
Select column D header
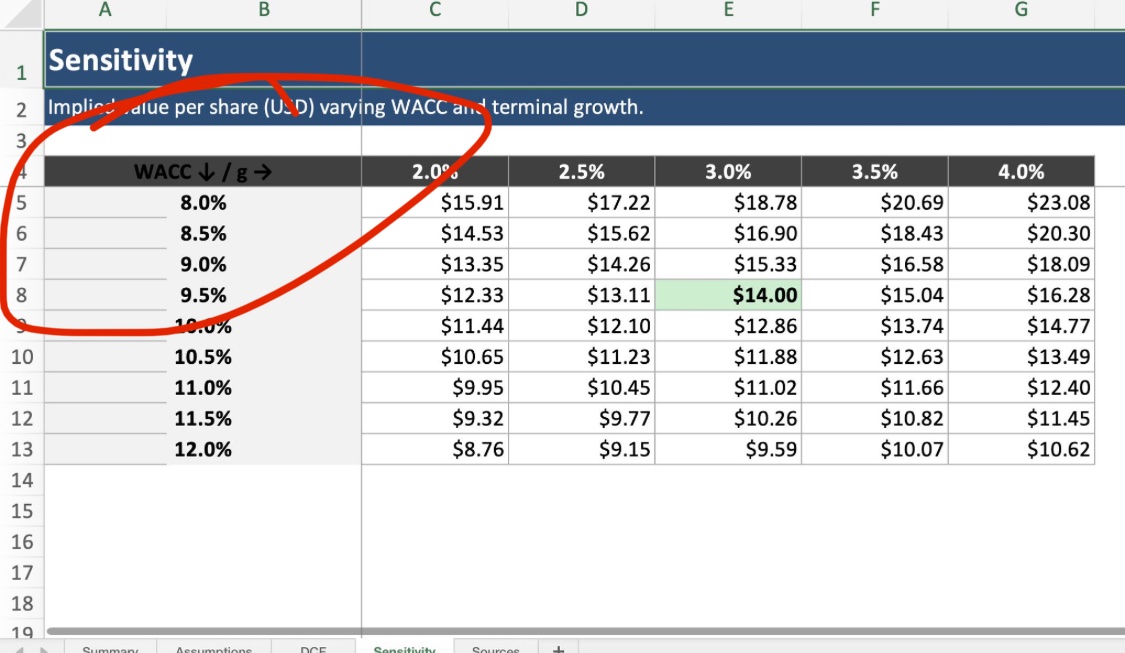(581, 10)
